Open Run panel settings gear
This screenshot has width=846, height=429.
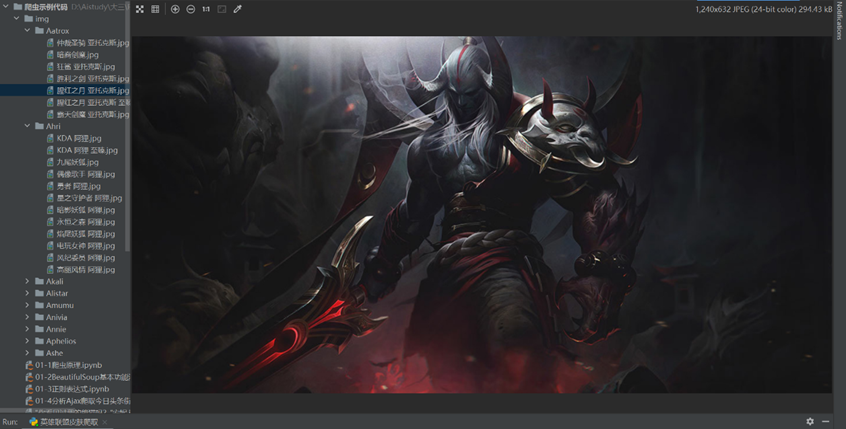click(810, 421)
